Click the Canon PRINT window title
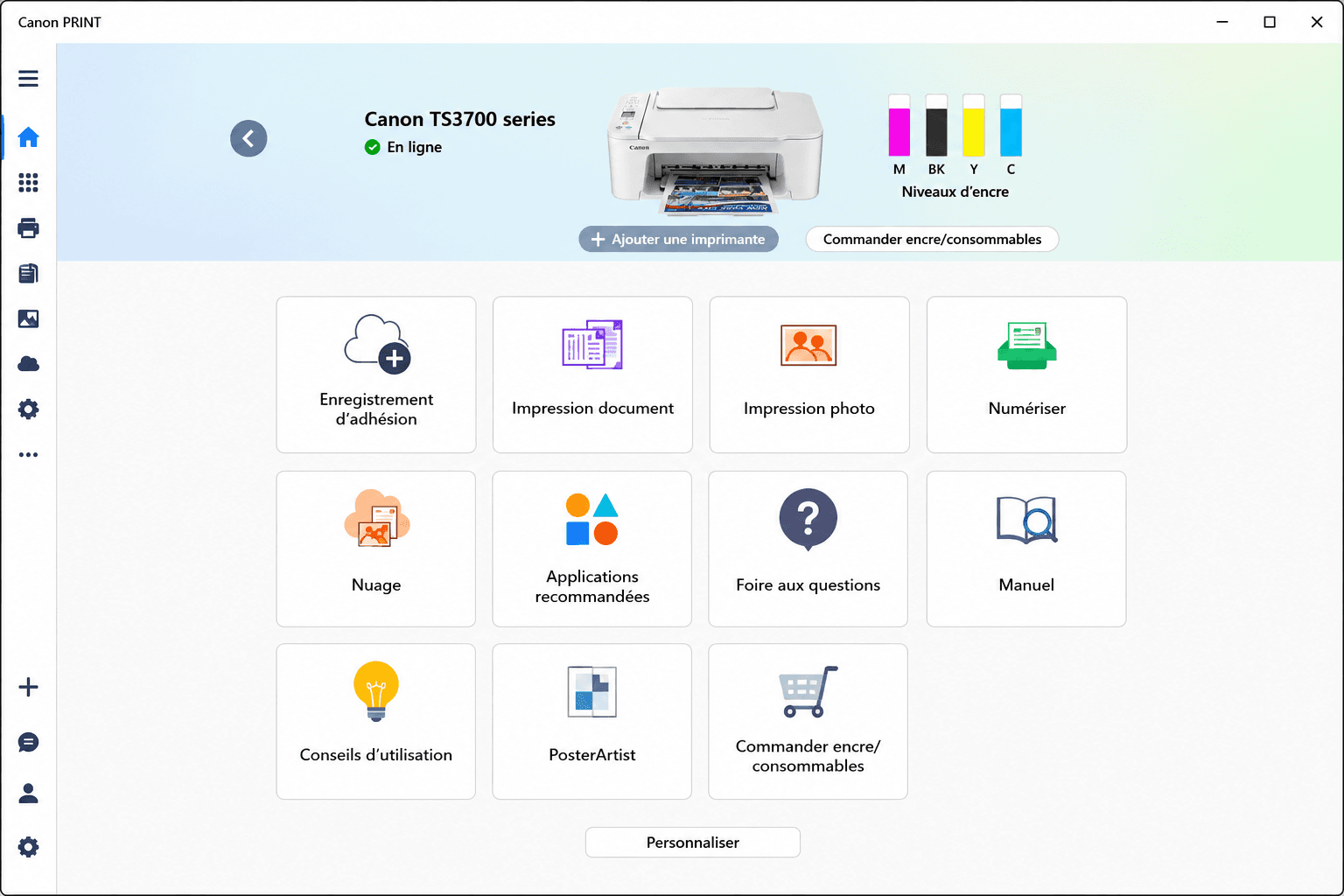 (x=59, y=22)
